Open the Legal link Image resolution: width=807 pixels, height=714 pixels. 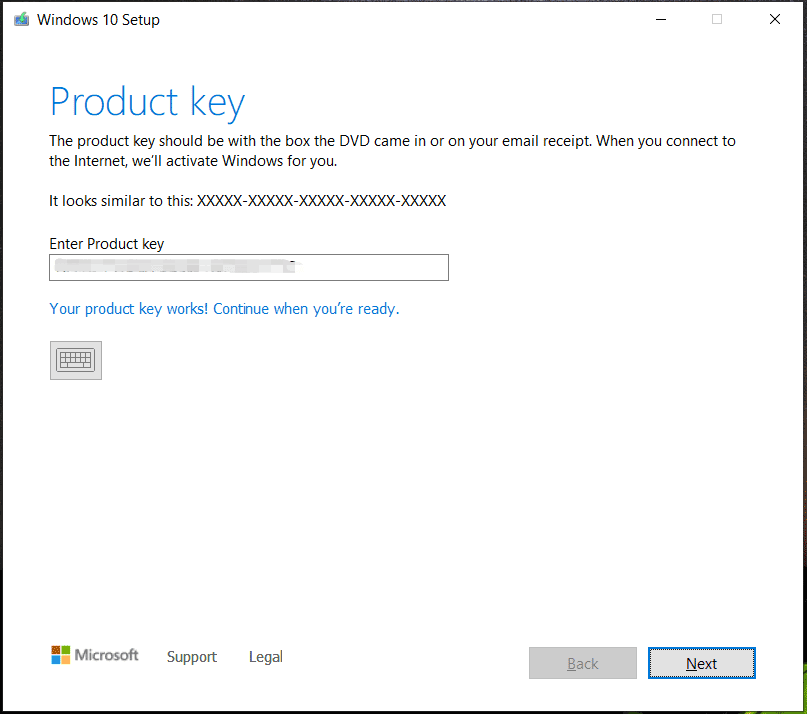(266, 657)
